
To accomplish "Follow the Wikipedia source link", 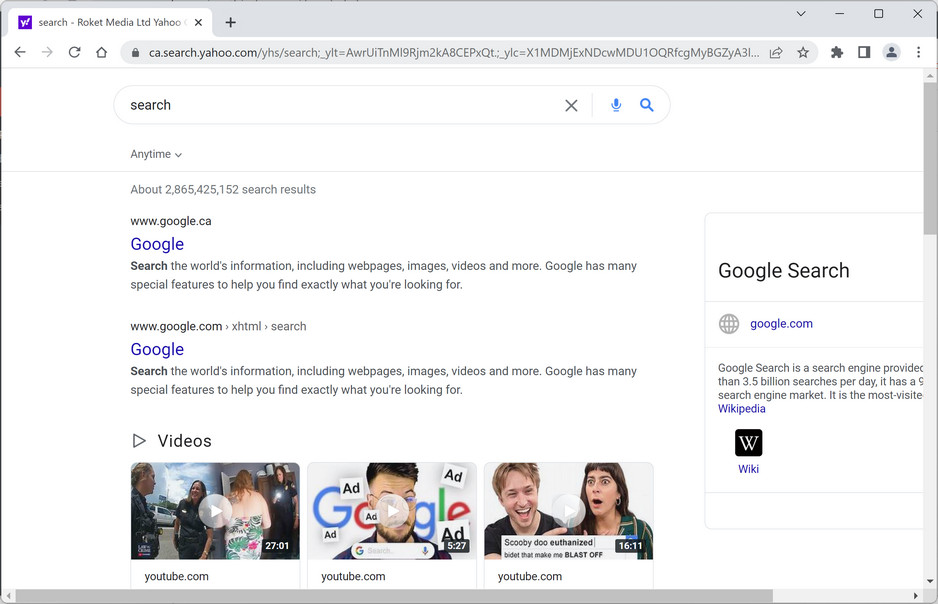I will pyautogui.click(x=742, y=408).
